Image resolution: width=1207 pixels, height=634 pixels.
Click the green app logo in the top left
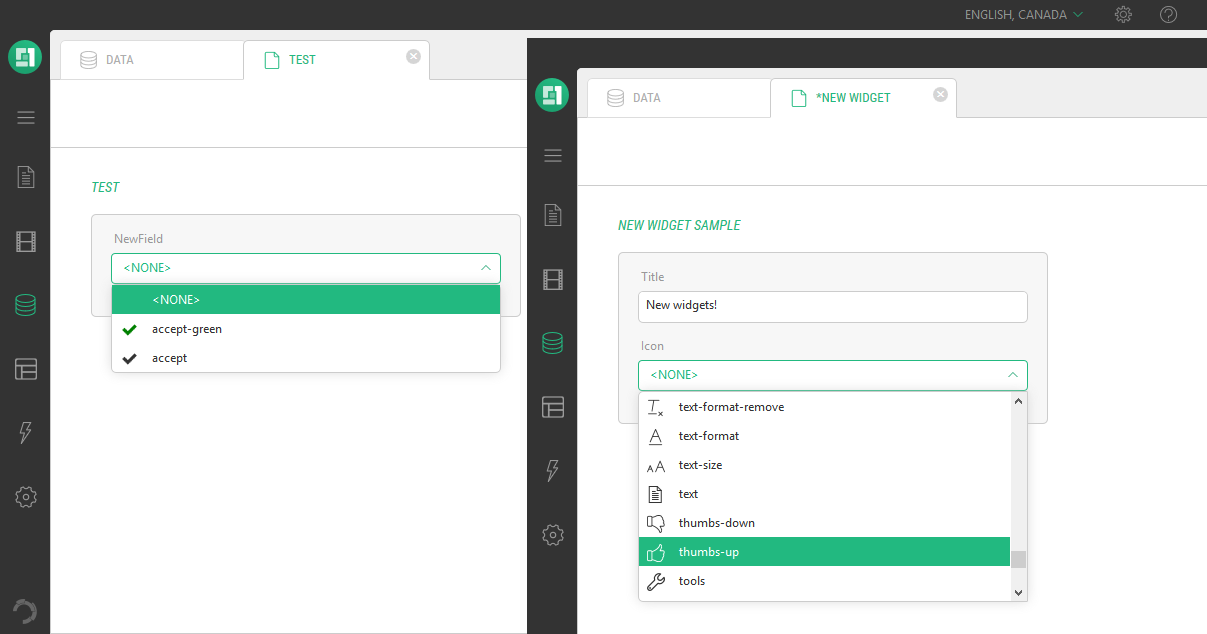point(25,57)
